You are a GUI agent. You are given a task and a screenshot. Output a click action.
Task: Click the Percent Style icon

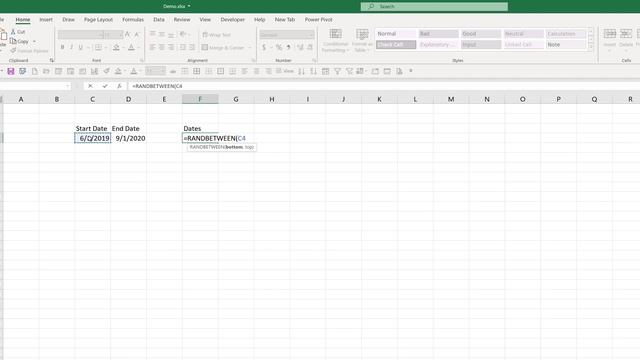279,48
